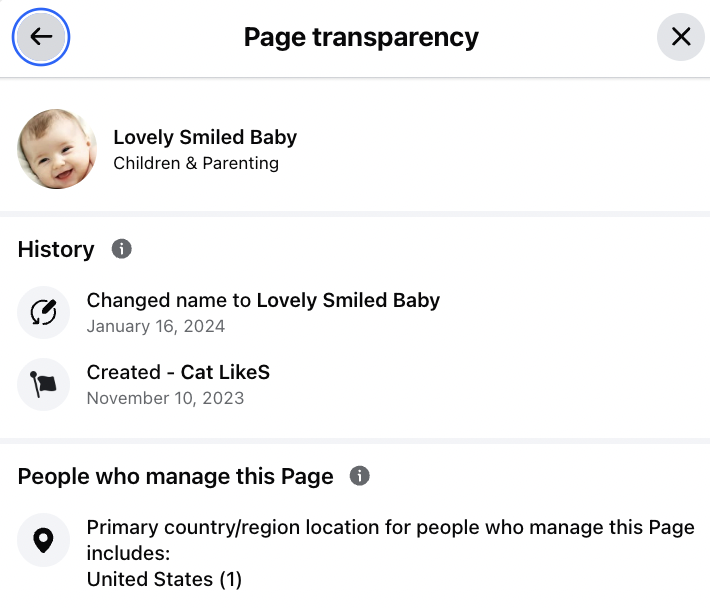
Task: Click the History info icon
Action: 122,249
